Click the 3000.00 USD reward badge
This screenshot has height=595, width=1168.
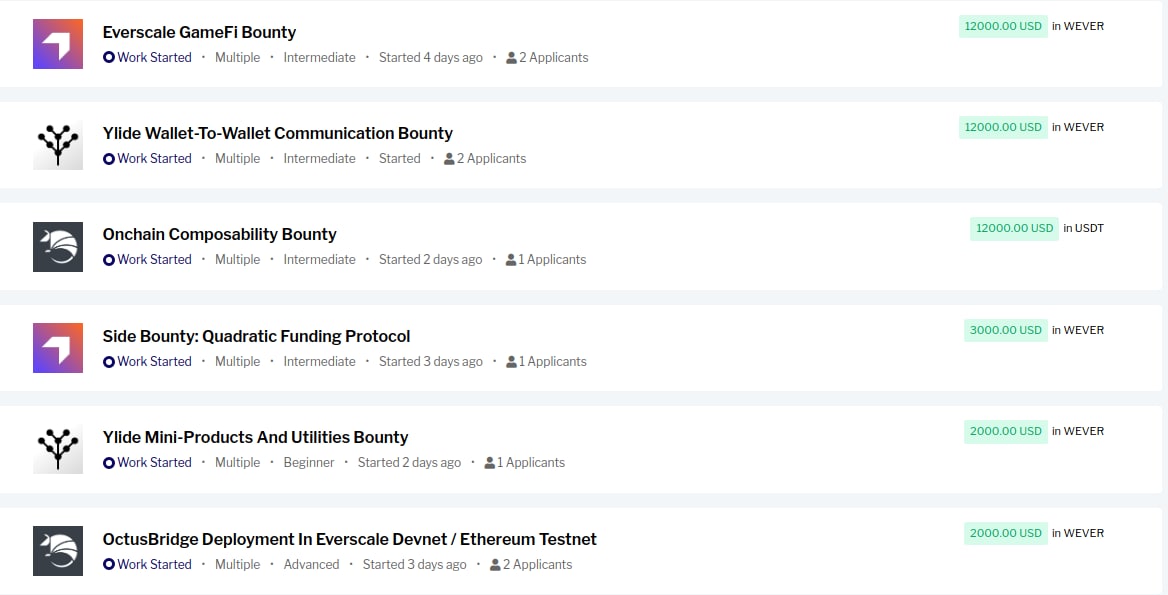coord(1005,330)
